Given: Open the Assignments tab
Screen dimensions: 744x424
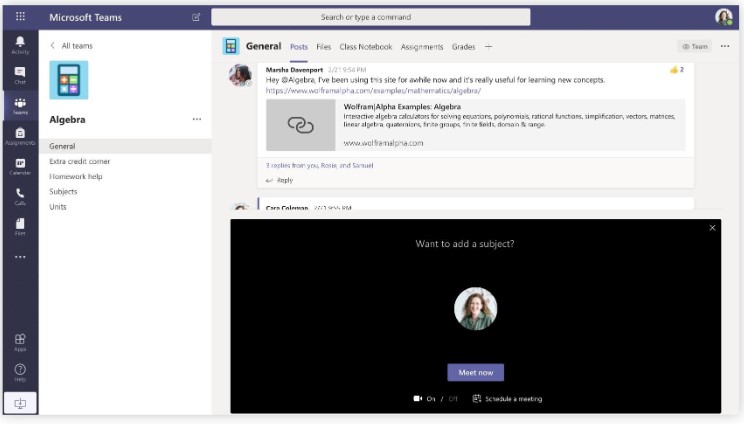Looking at the screenshot, I should click(x=422, y=47).
